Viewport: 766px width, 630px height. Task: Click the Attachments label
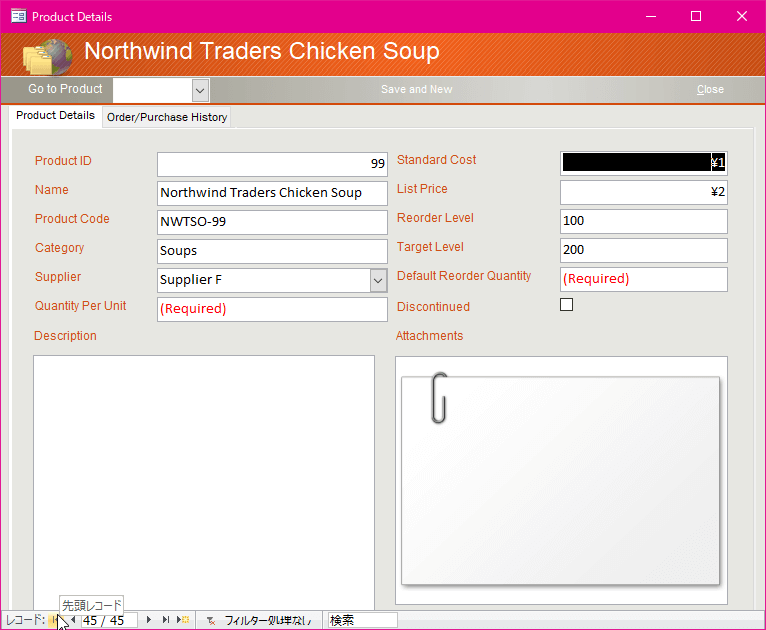pos(429,336)
